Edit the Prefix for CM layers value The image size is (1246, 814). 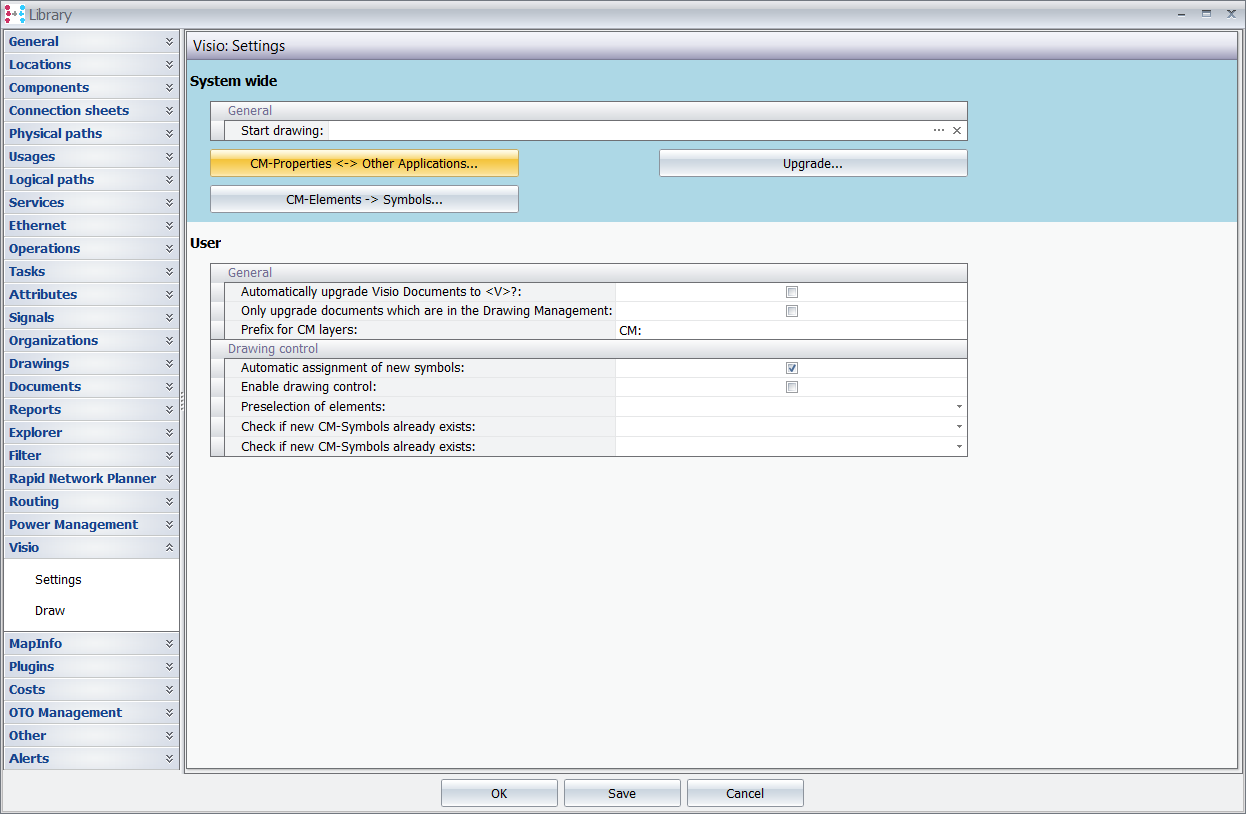[x=791, y=330]
